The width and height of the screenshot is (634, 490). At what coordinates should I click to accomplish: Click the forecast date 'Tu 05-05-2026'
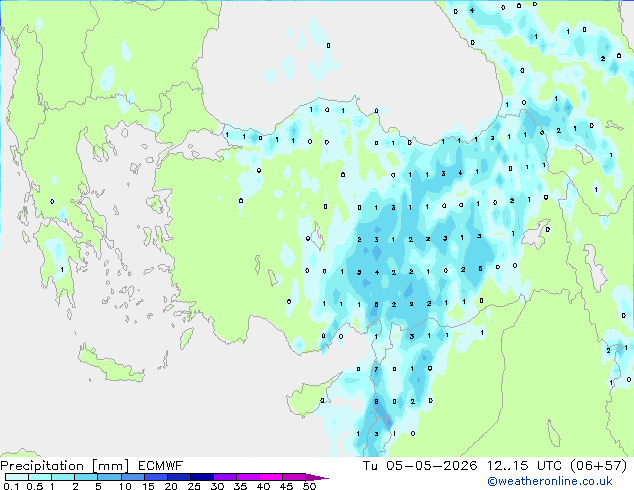click(420, 466)
